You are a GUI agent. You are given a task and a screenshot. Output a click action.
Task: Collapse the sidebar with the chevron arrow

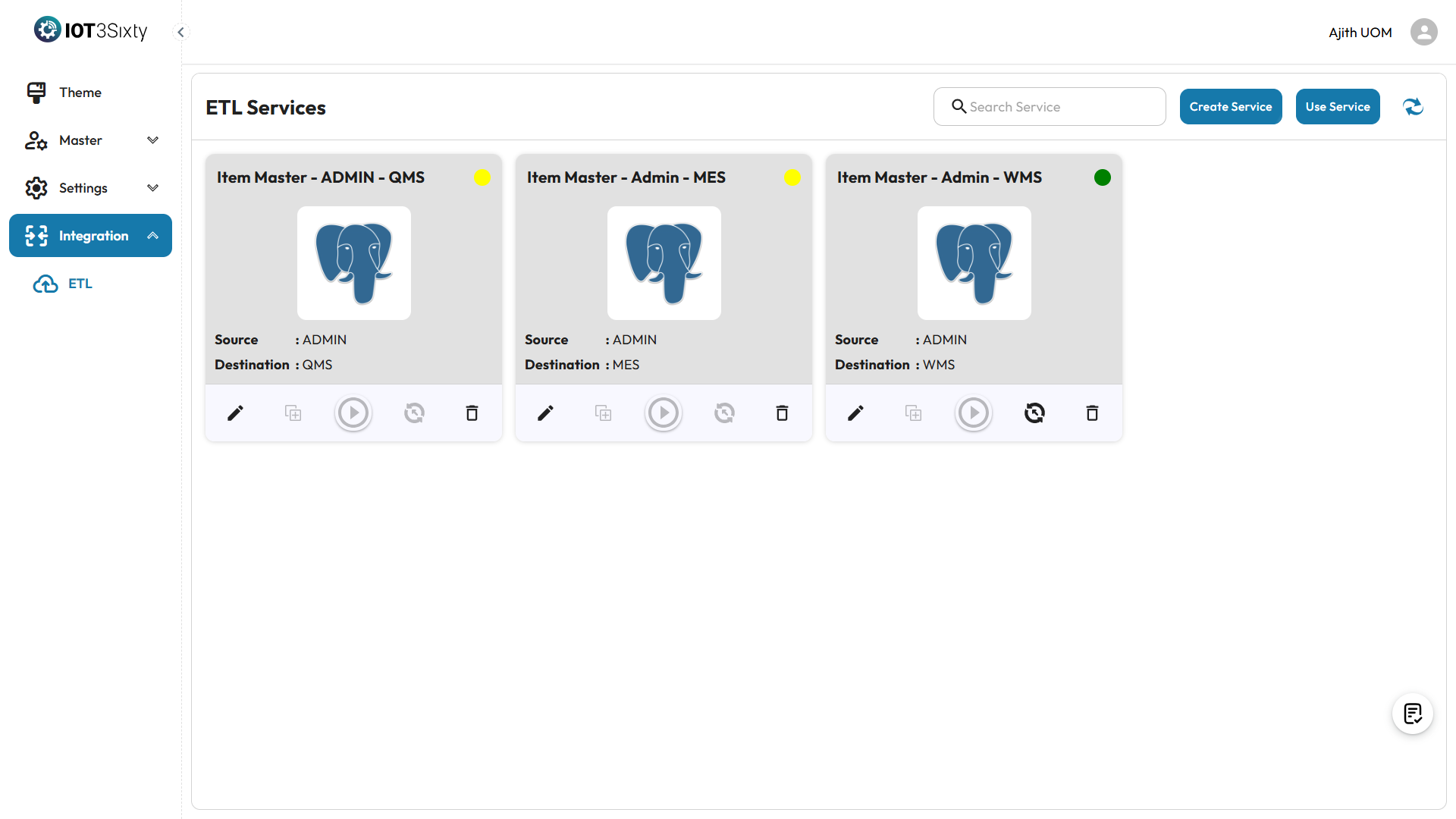click(x=180, y=32)
